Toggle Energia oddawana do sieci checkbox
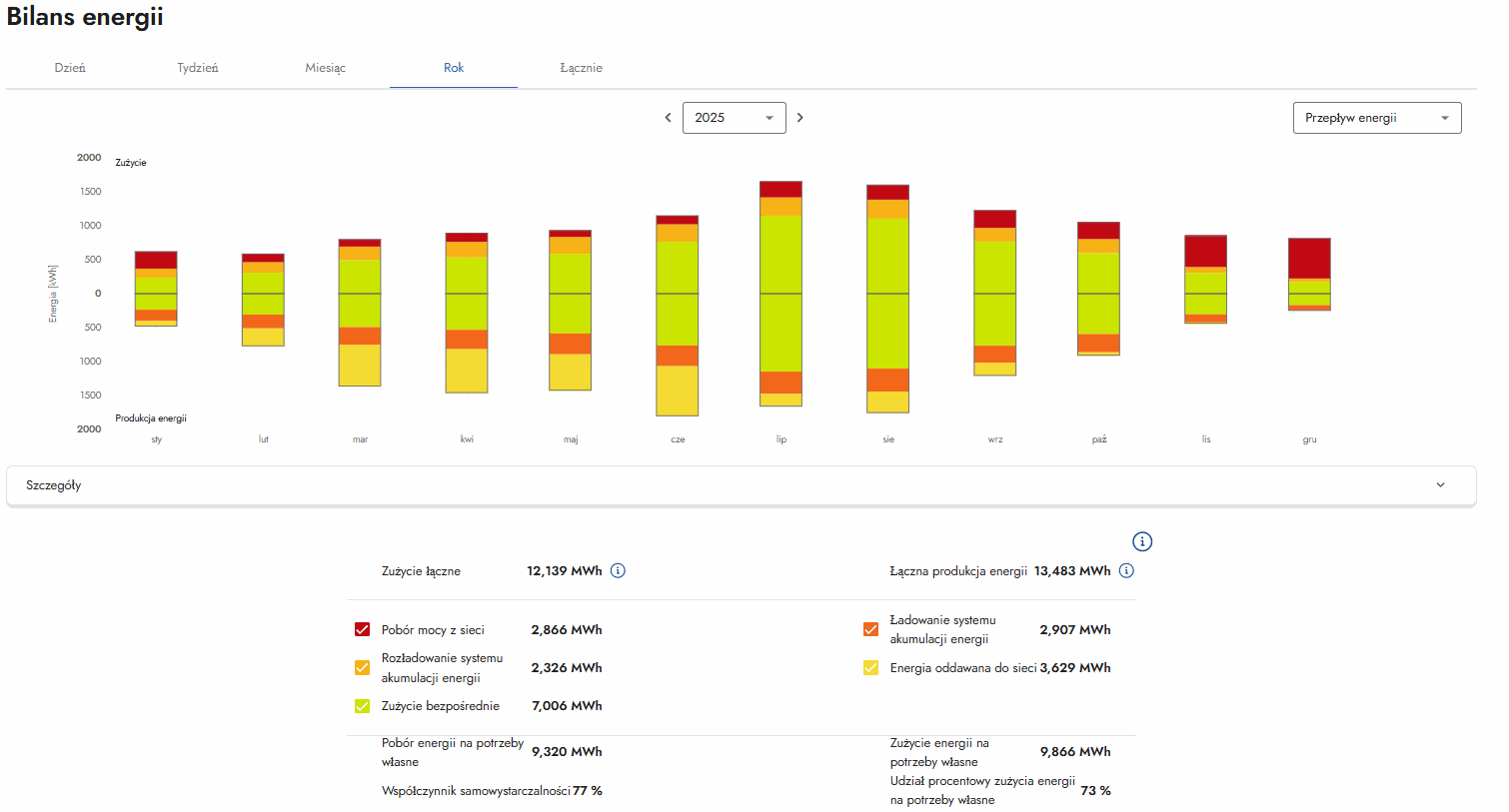 [x=870, y=668]
